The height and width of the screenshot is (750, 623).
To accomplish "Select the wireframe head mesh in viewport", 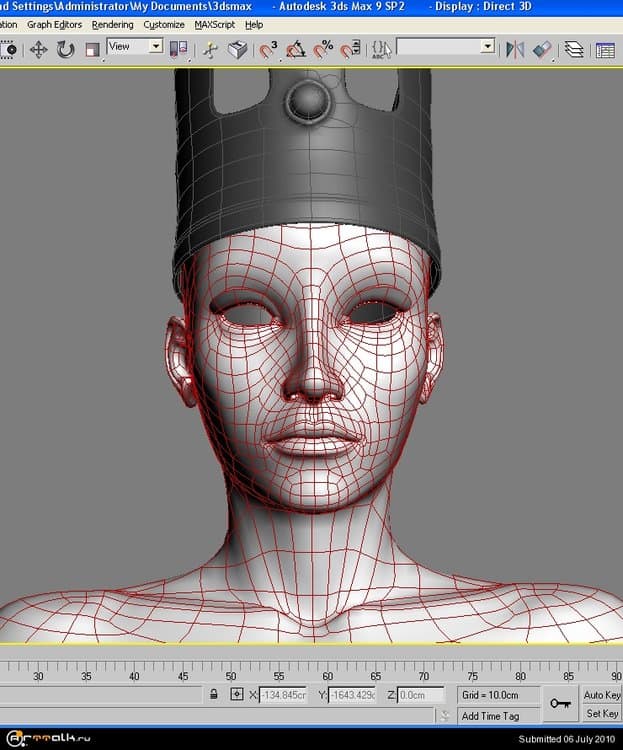I will pos(313,430).
